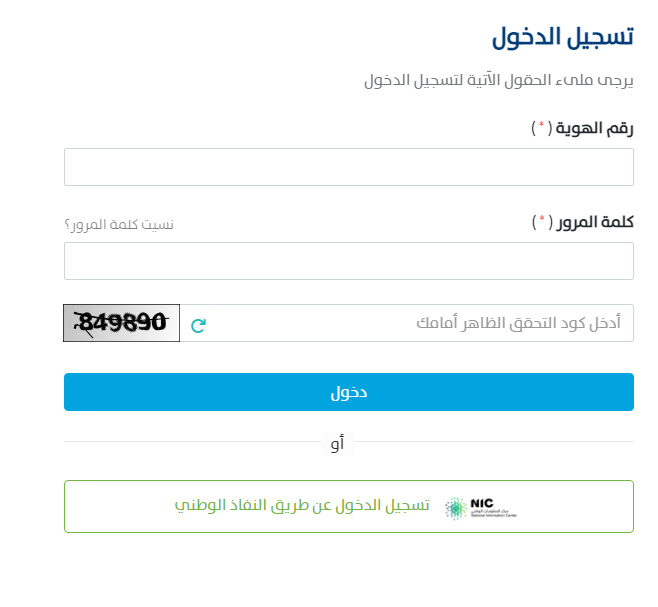Click the كلمة المرور field label

tap(594, 221)
